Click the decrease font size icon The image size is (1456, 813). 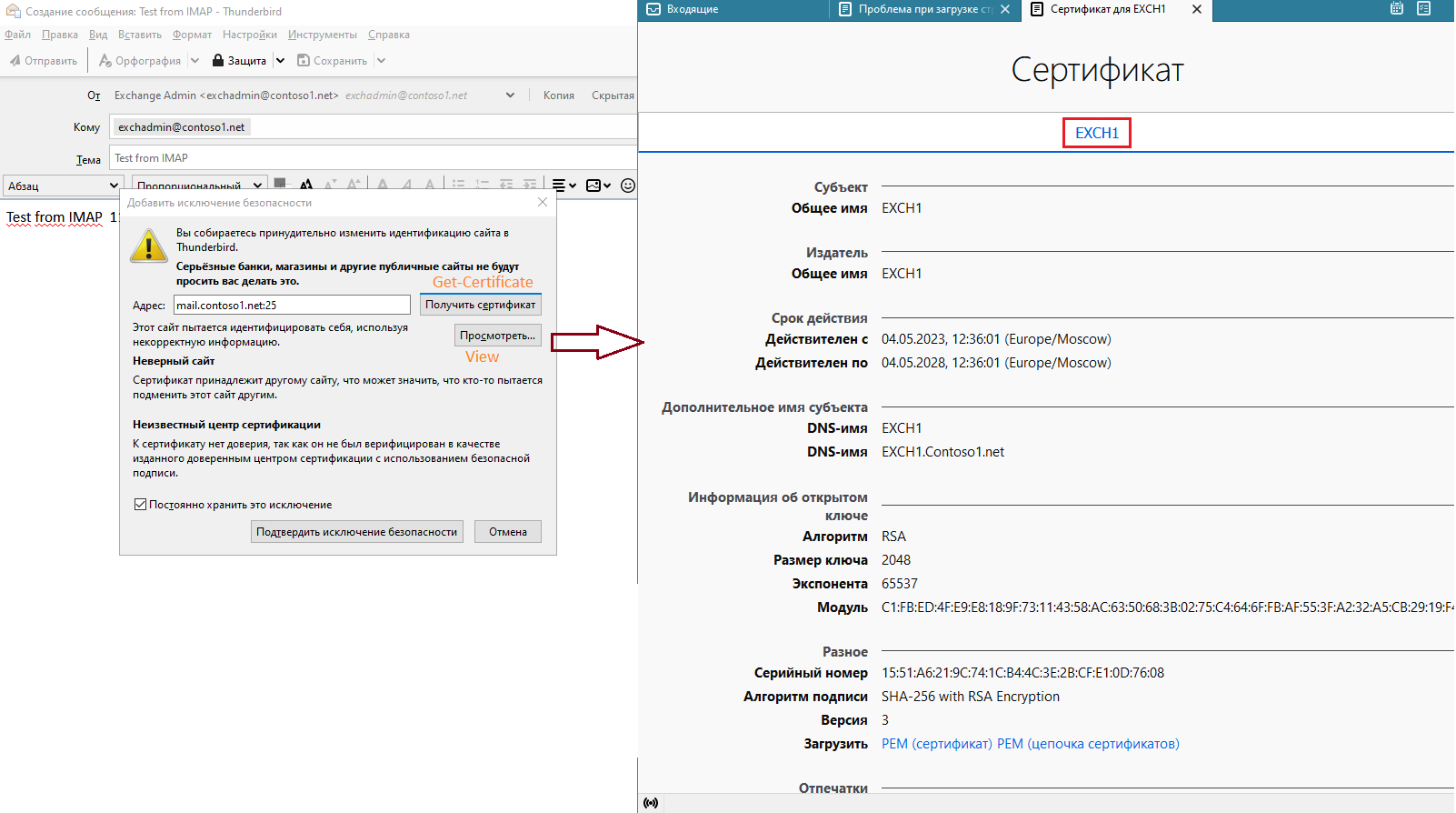(x=331, y=185)
